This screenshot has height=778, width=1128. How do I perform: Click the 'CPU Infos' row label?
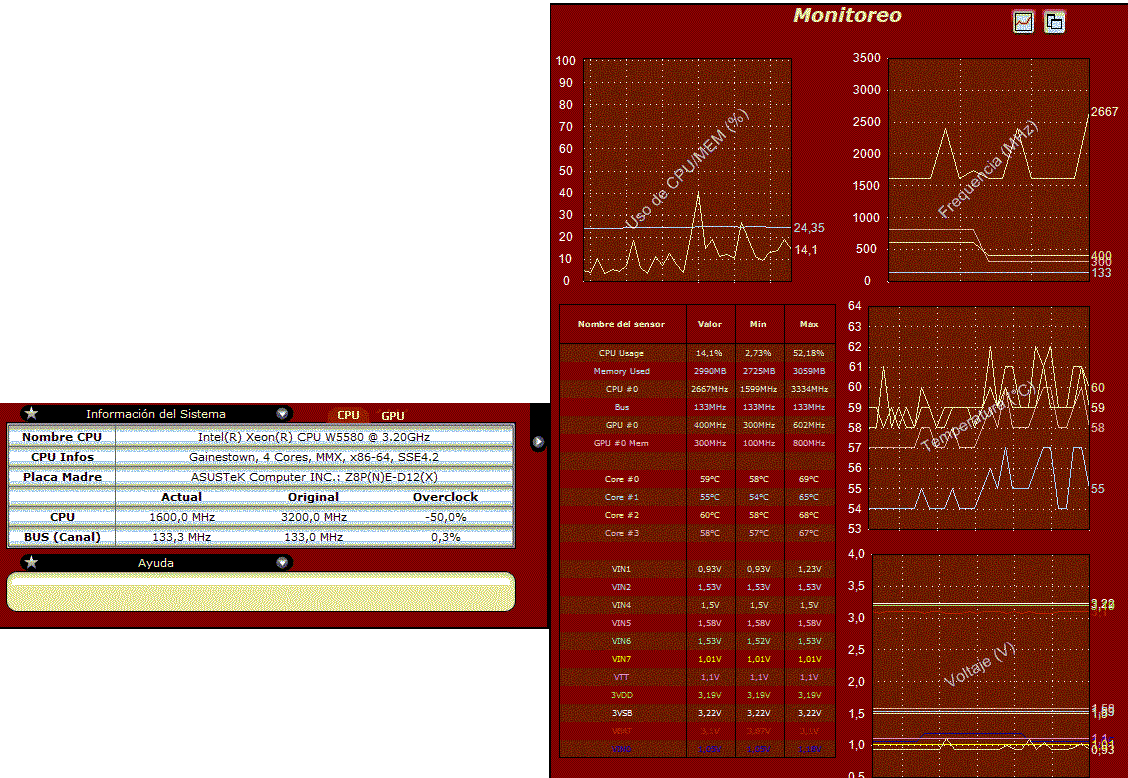[x=62, y=457]
